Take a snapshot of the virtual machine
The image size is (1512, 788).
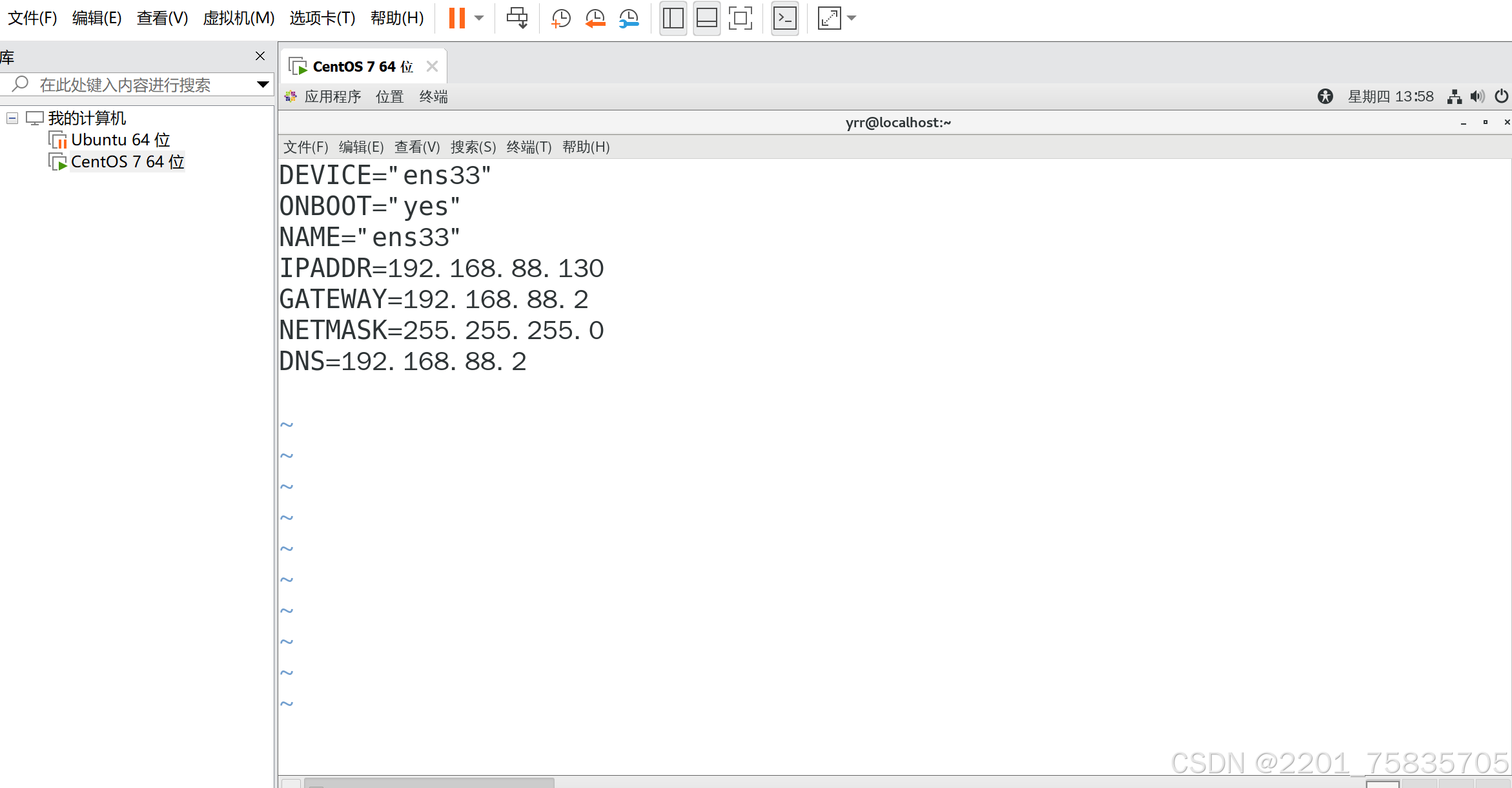click(x=559, y=18)
